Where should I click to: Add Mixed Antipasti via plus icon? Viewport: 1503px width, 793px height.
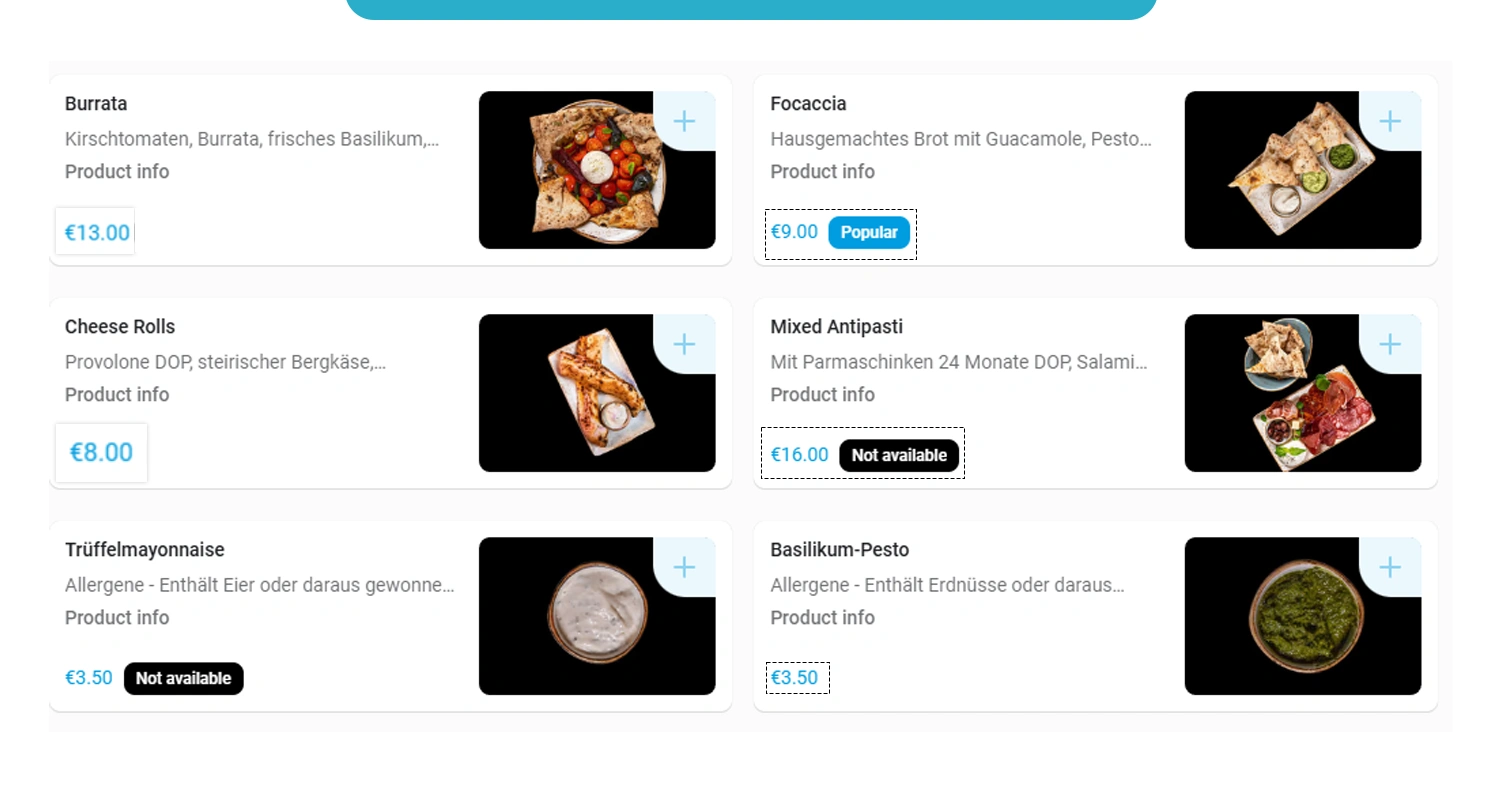click(1390, 345)
